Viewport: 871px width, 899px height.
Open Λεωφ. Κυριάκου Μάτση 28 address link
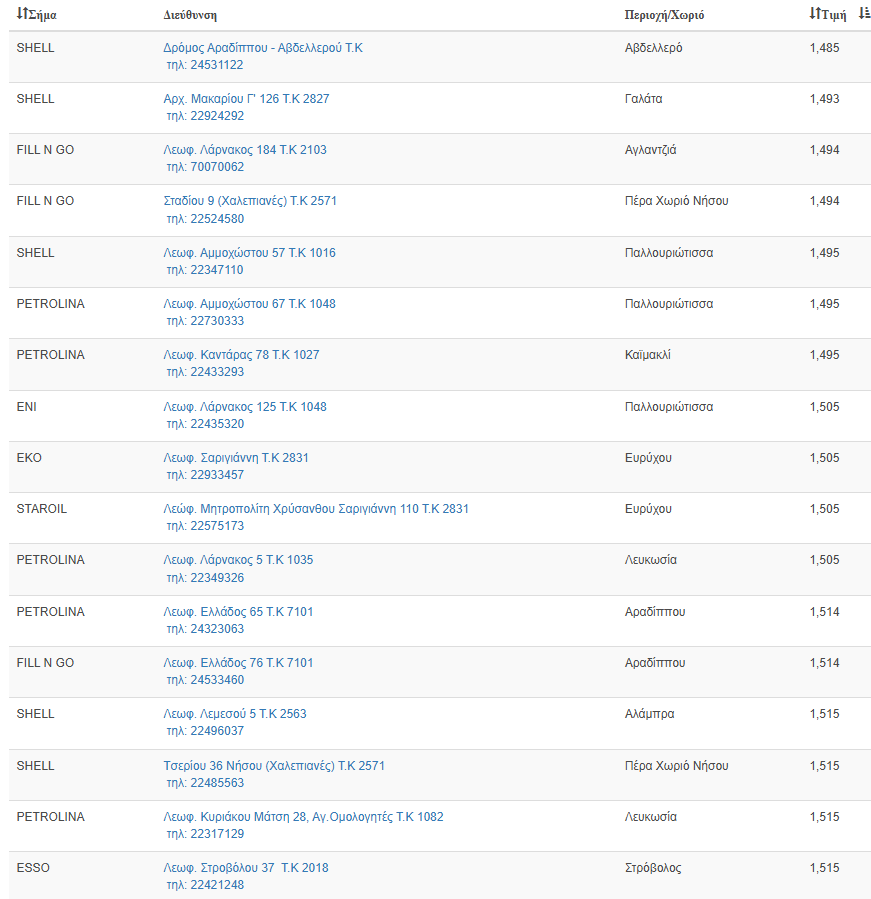303,817
